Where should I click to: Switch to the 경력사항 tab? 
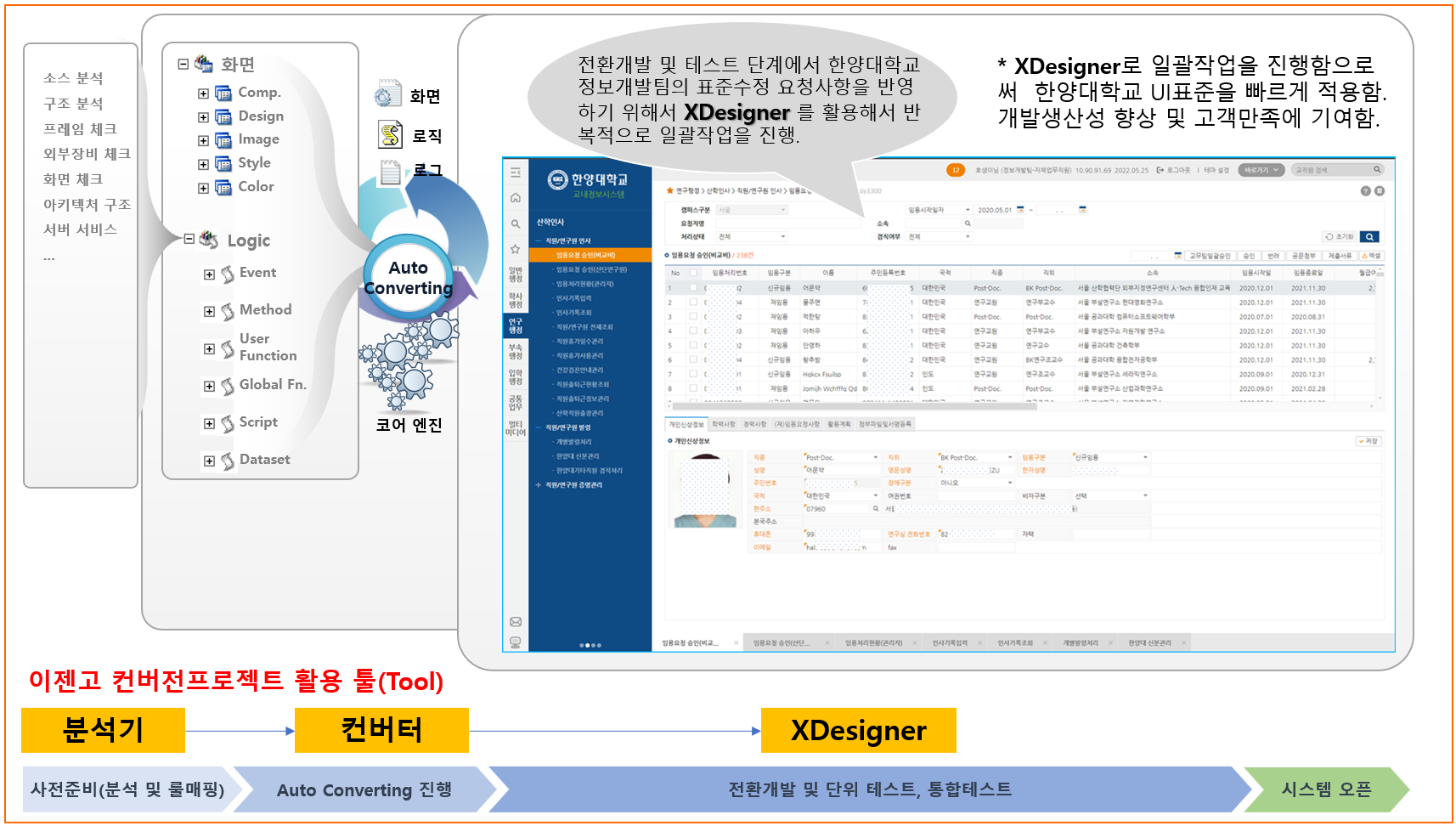click(x=754, y=424)
